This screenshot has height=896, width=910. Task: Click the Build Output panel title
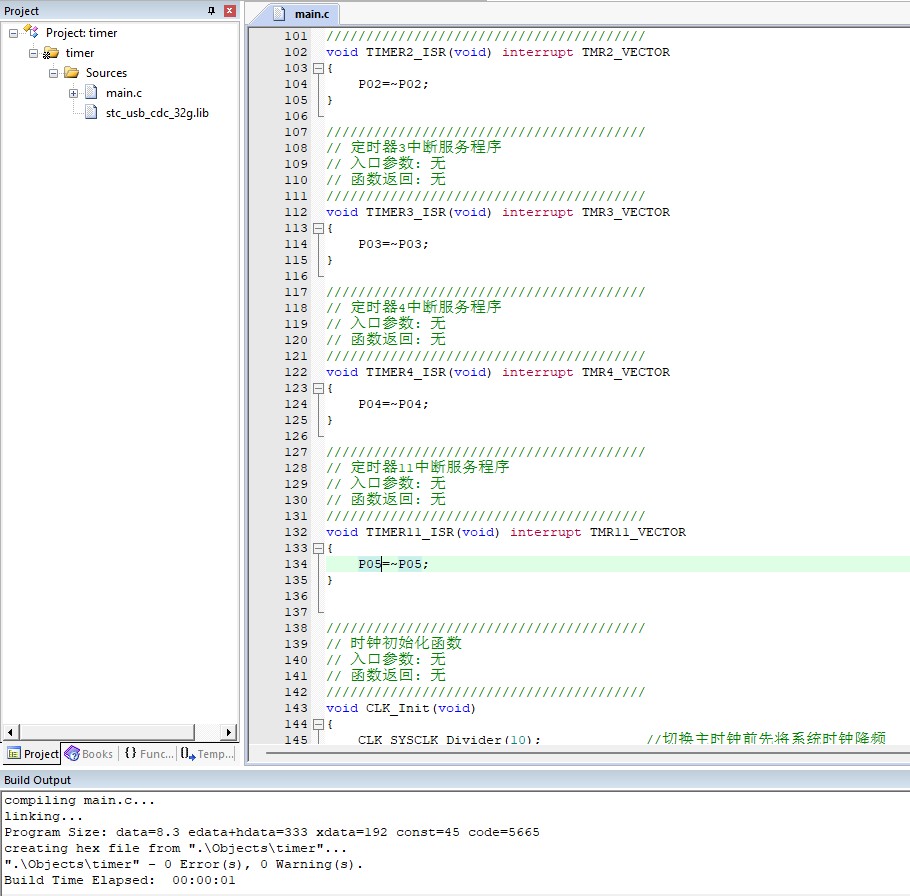[37, 780]
